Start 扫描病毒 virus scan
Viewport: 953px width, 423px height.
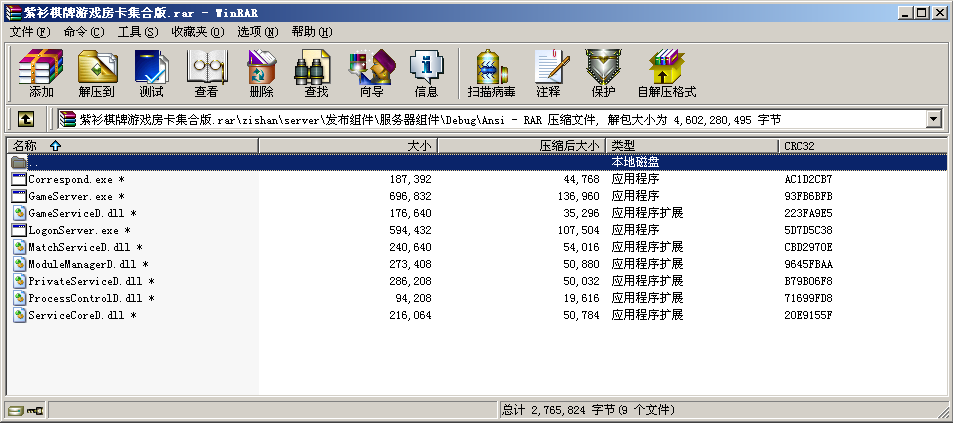coord(491,73)
